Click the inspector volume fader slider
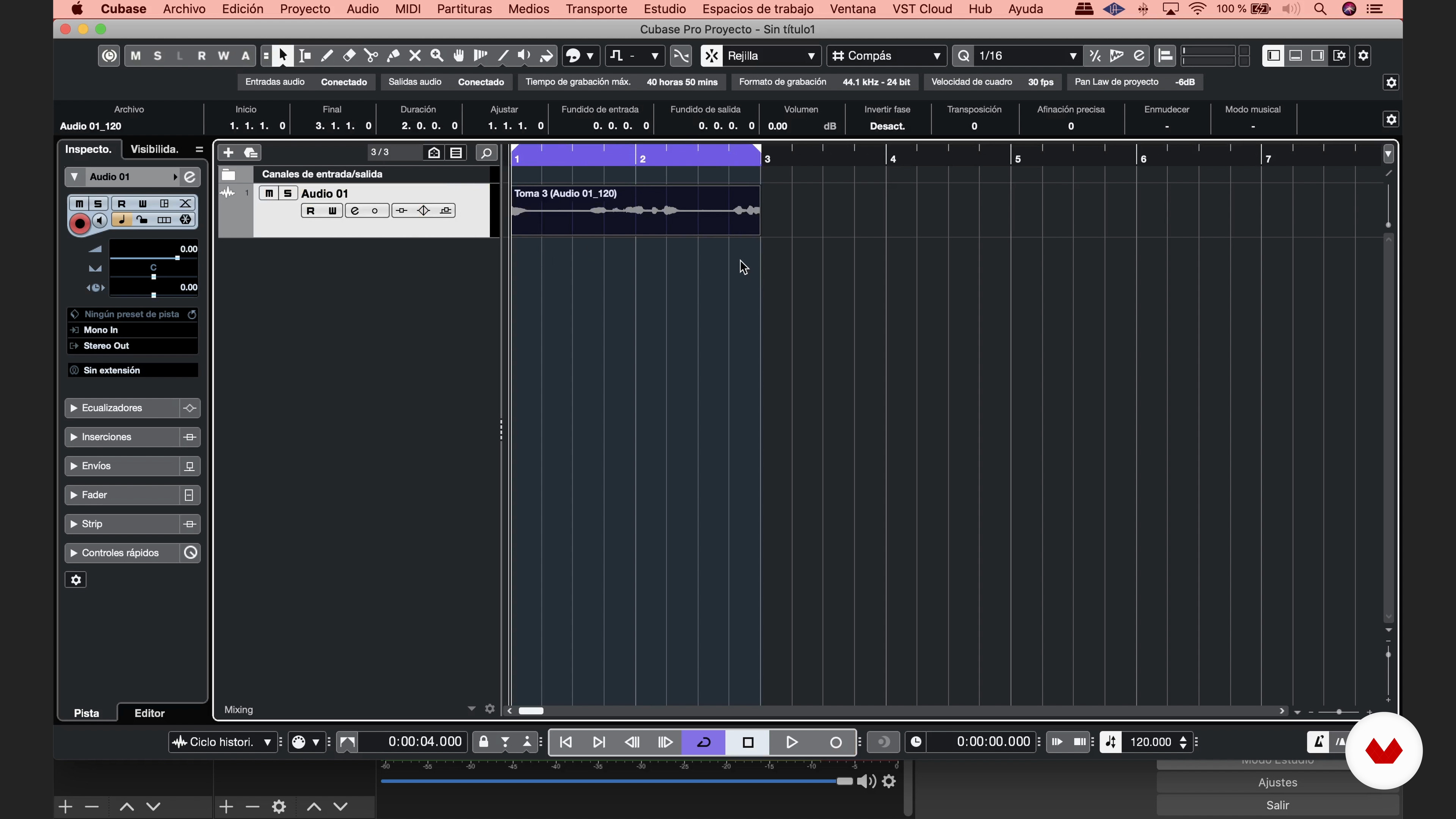 (x=154, y=258)
